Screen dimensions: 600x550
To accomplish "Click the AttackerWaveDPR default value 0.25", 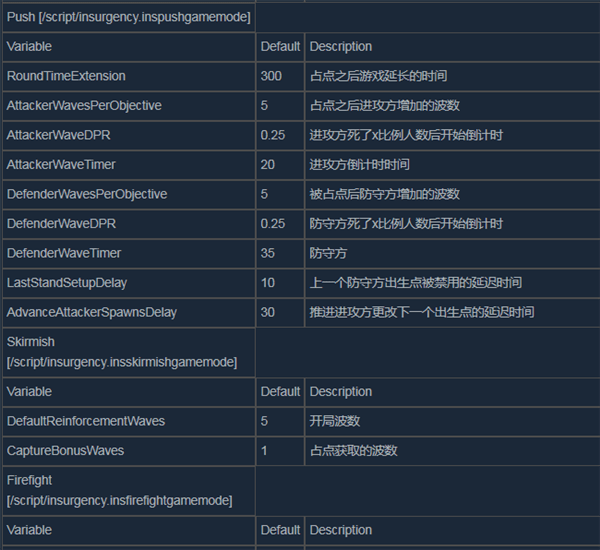I will [273, 135].
